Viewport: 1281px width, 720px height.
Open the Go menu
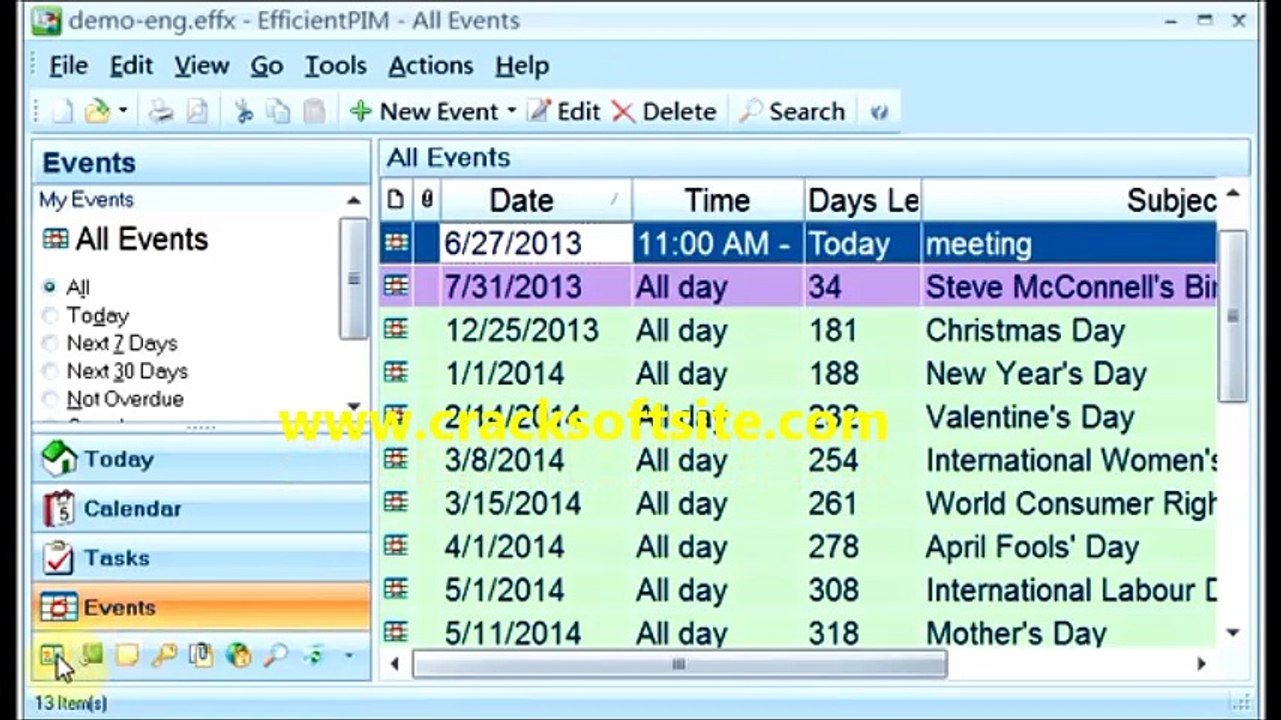pos(267,66)
